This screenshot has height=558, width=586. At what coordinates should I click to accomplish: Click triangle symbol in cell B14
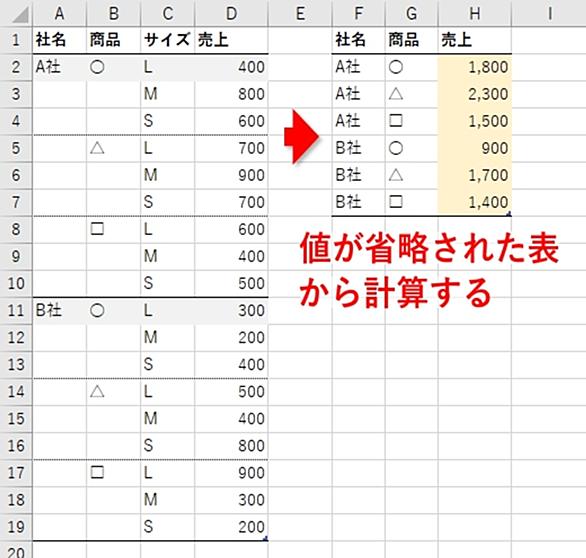coord(97,392)
